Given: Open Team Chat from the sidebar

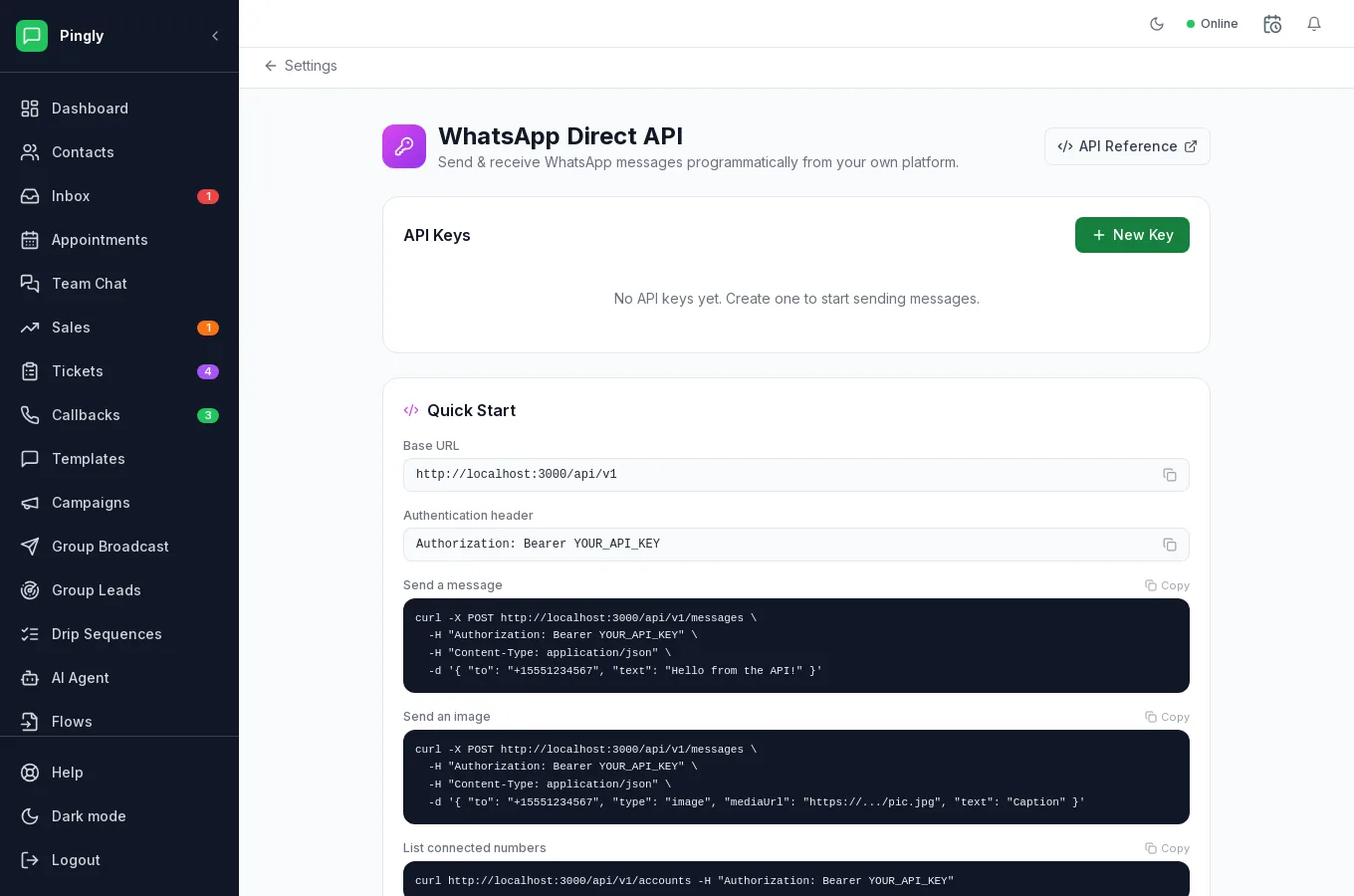Looking at the screenshot, I should tap(119, 284).
